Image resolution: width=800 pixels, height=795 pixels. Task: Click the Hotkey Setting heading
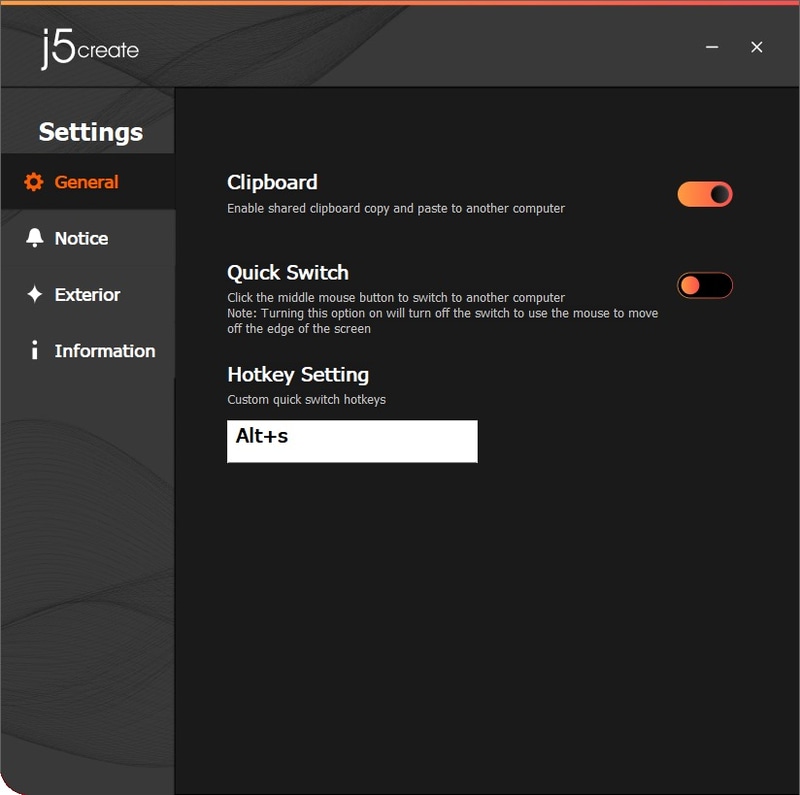pos(297,374)
